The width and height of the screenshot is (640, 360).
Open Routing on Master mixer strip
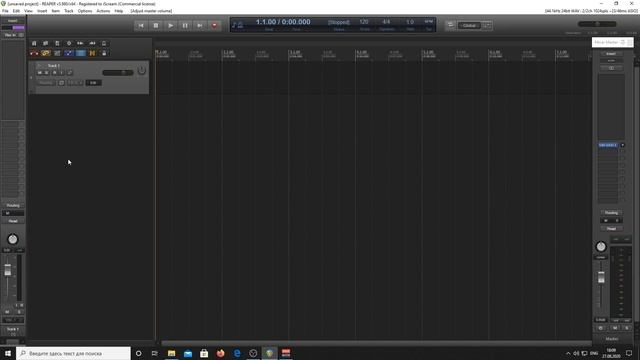[x=611, y=213]
